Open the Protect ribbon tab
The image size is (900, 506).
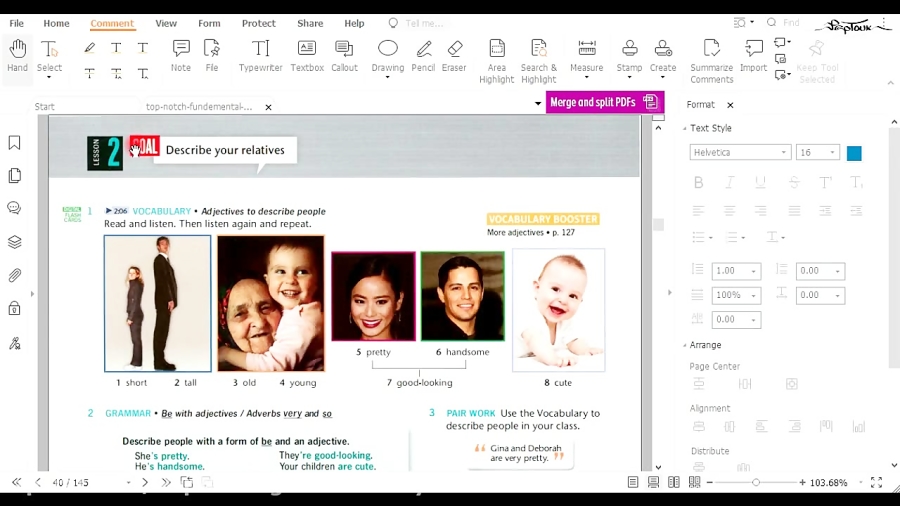click(258, 23)
